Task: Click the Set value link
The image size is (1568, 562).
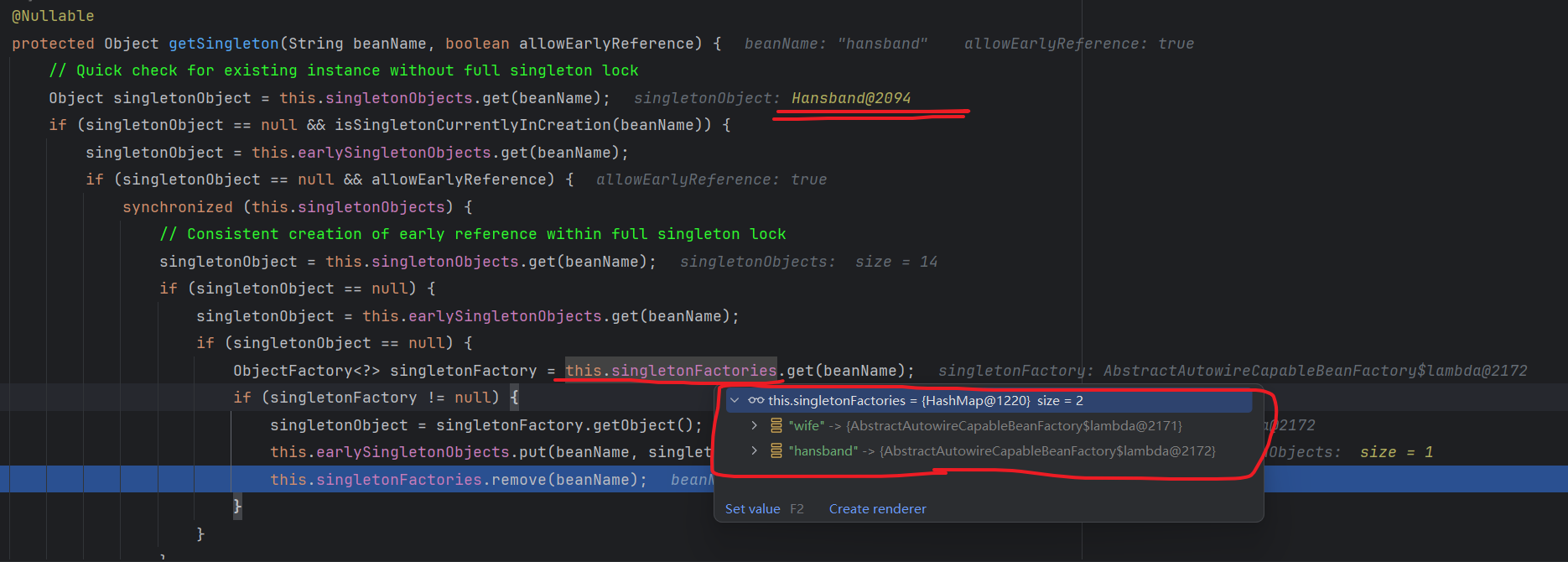Action: click(752, 509)
